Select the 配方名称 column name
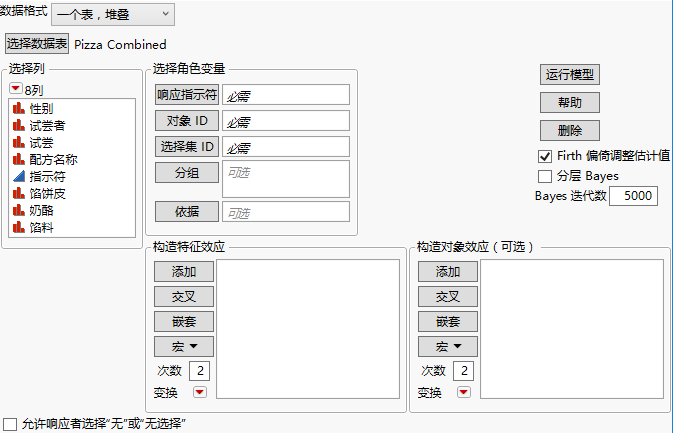 tap(53, 160)
